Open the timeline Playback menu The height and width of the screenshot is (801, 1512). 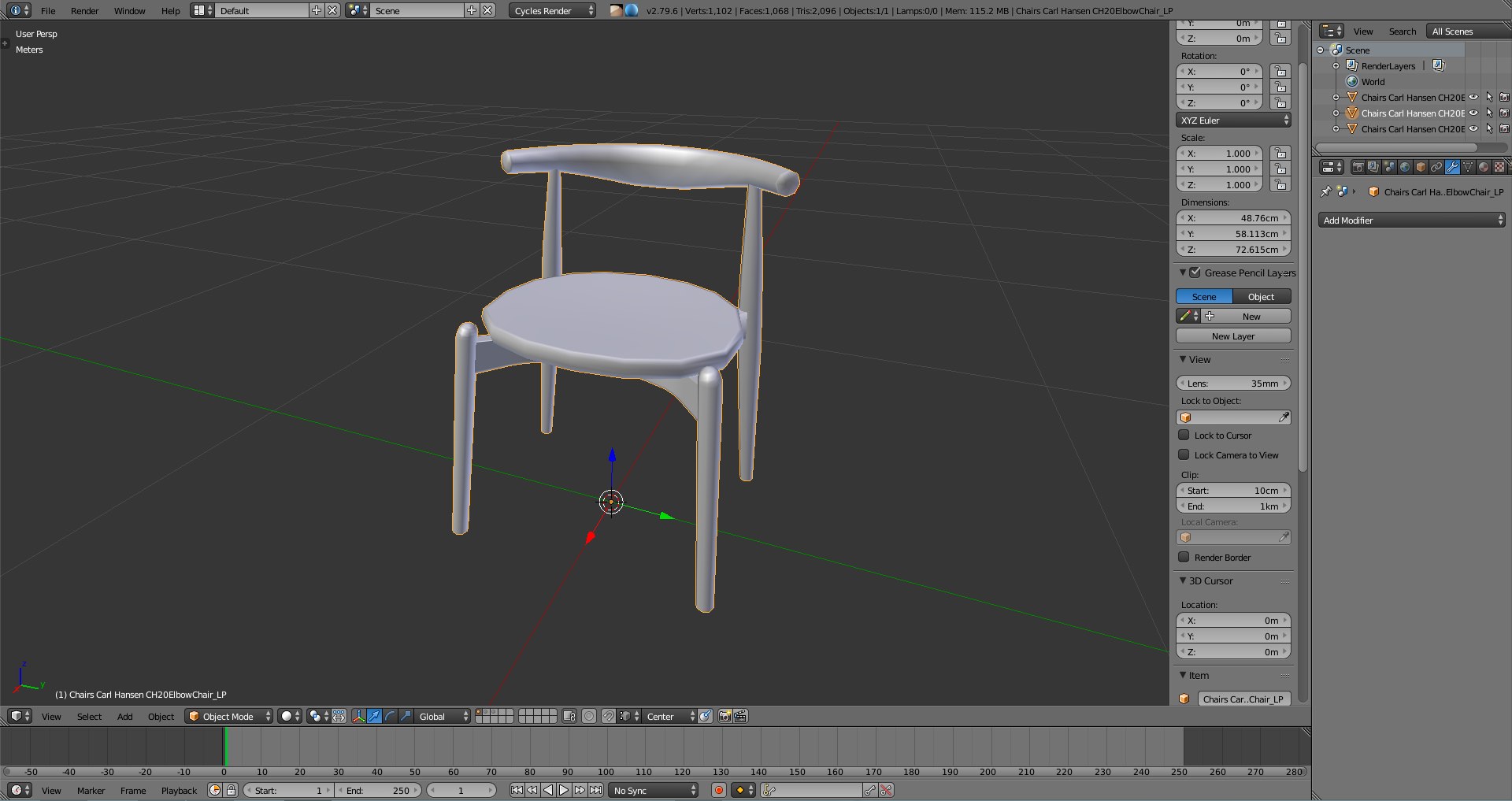pyautogui.click(x=179, y=790)
